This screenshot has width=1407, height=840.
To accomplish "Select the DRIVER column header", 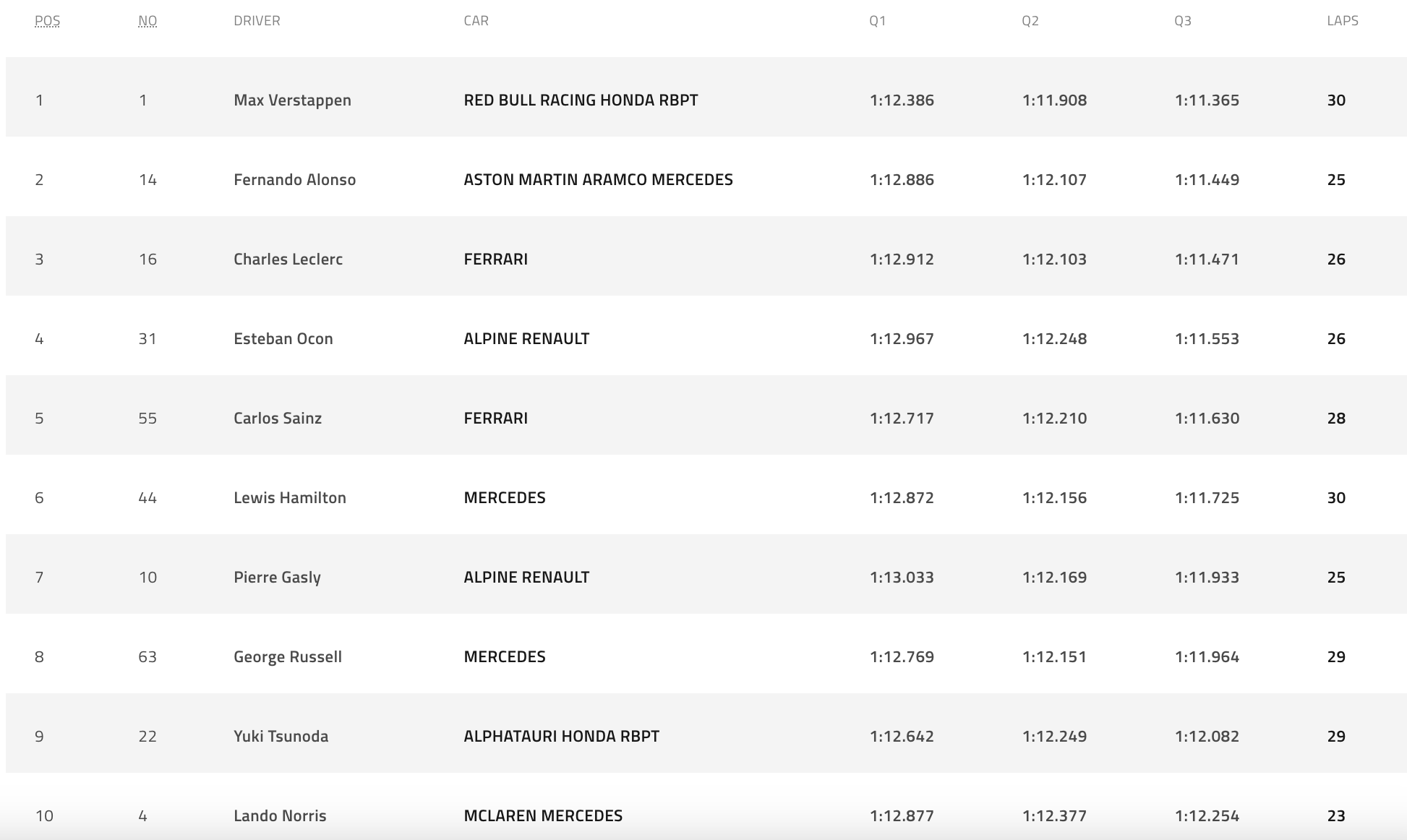I will (x=257, y=21).
